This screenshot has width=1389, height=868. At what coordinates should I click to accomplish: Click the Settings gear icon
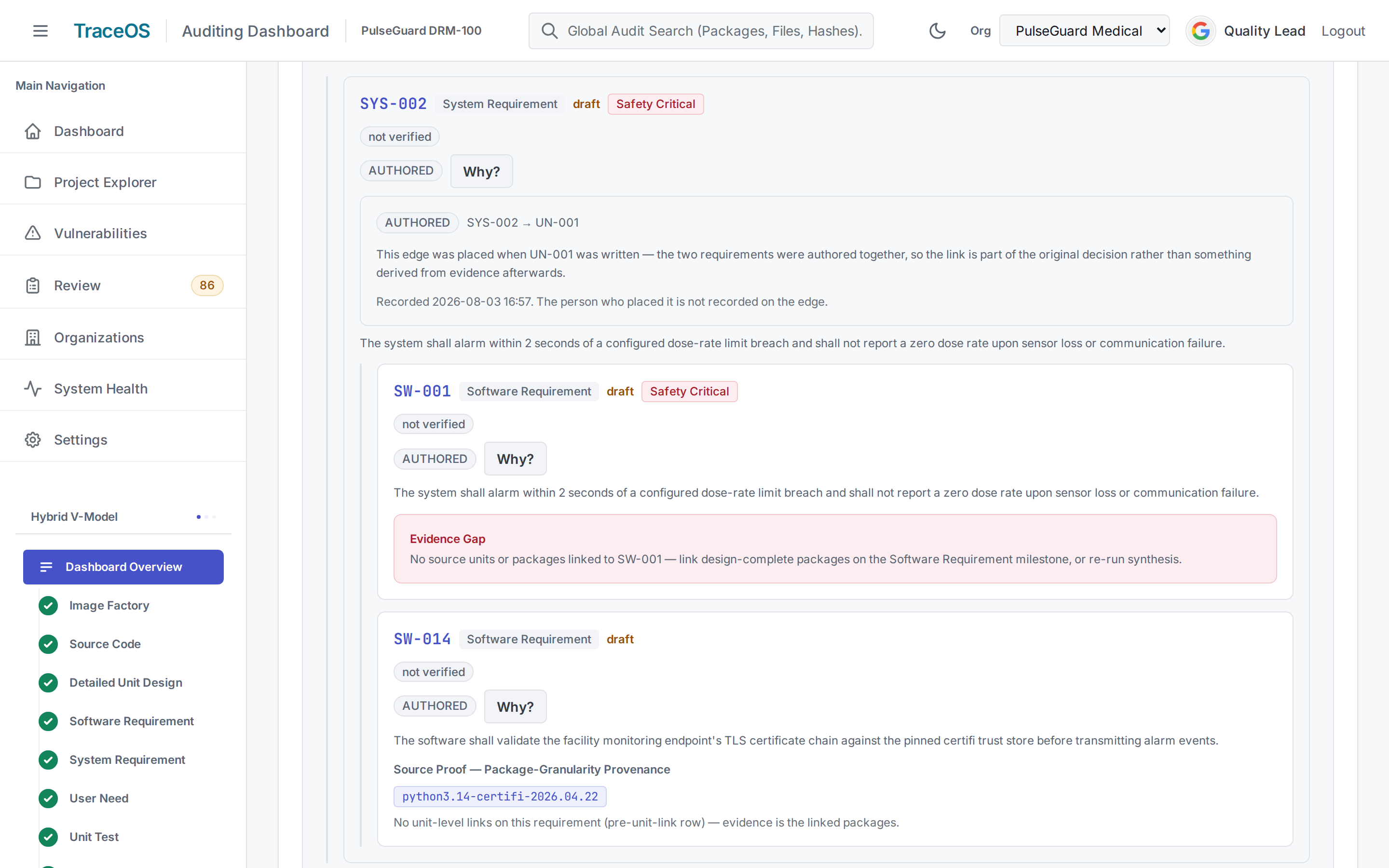click(x=33, y=440)
